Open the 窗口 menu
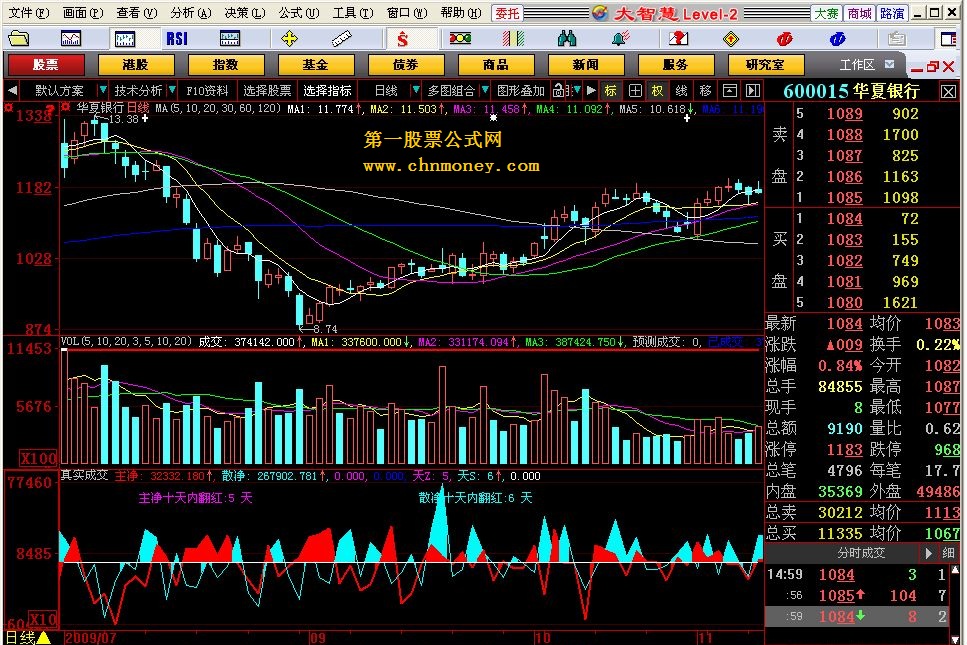 click(x=407, y=12)
